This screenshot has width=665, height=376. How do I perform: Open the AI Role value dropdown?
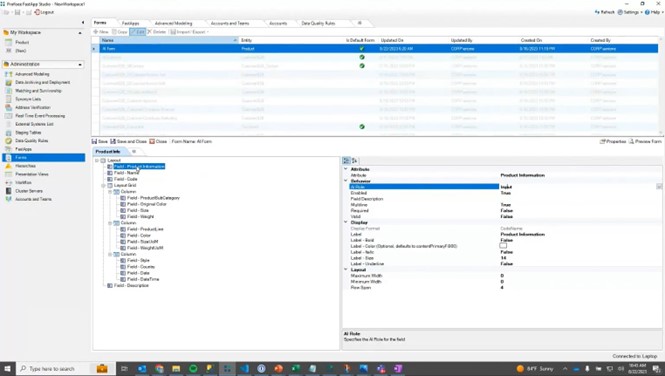659,187
